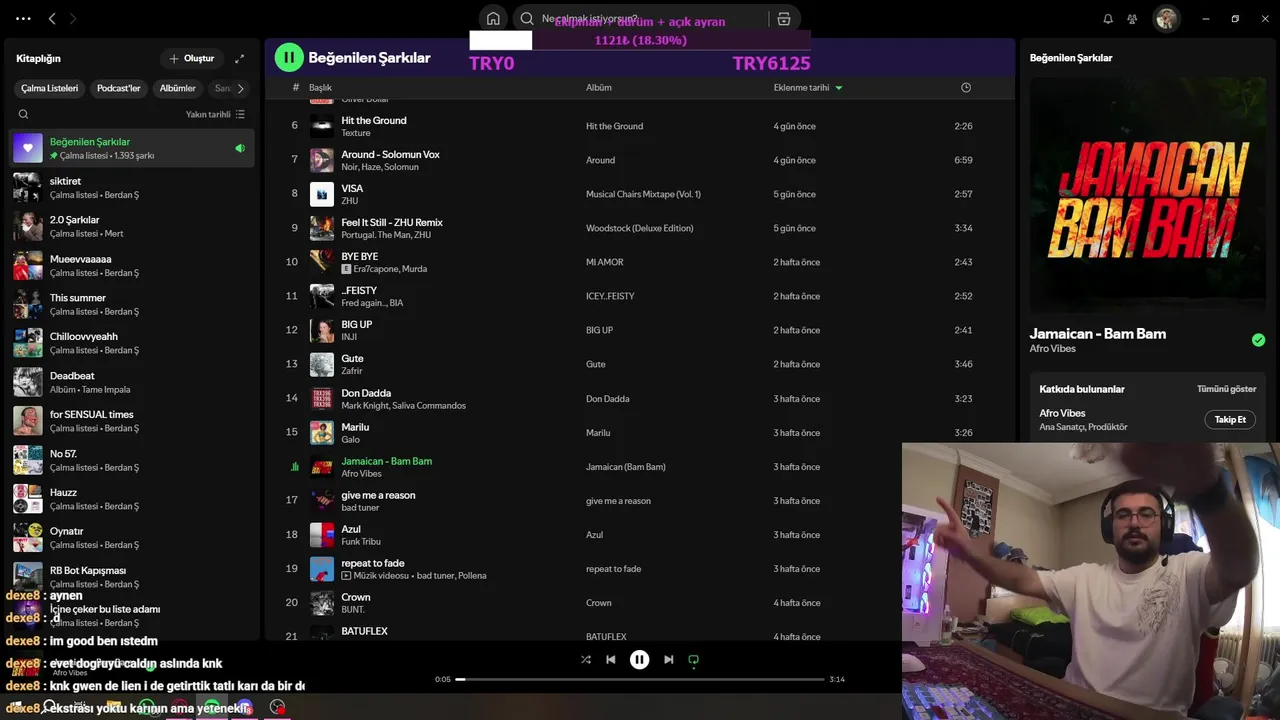
Task: Seek on the song progress bar
Action: pyautogui.click(x=640, y=679)
